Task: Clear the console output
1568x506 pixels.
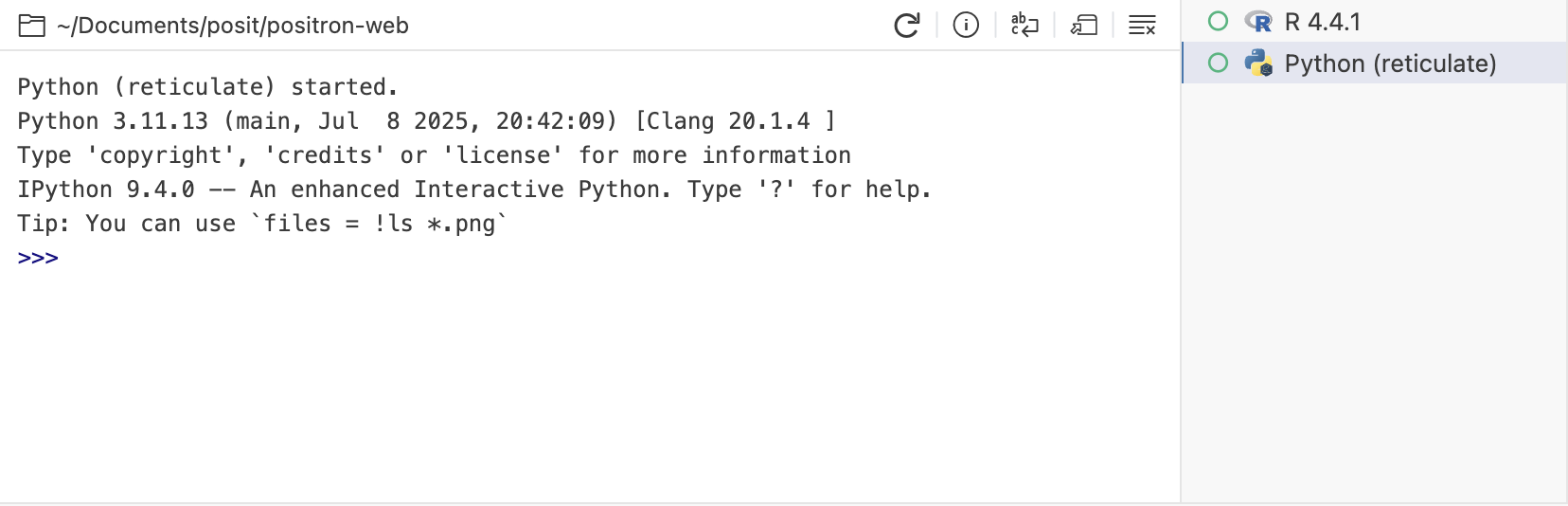Action: click(1142, 26)
